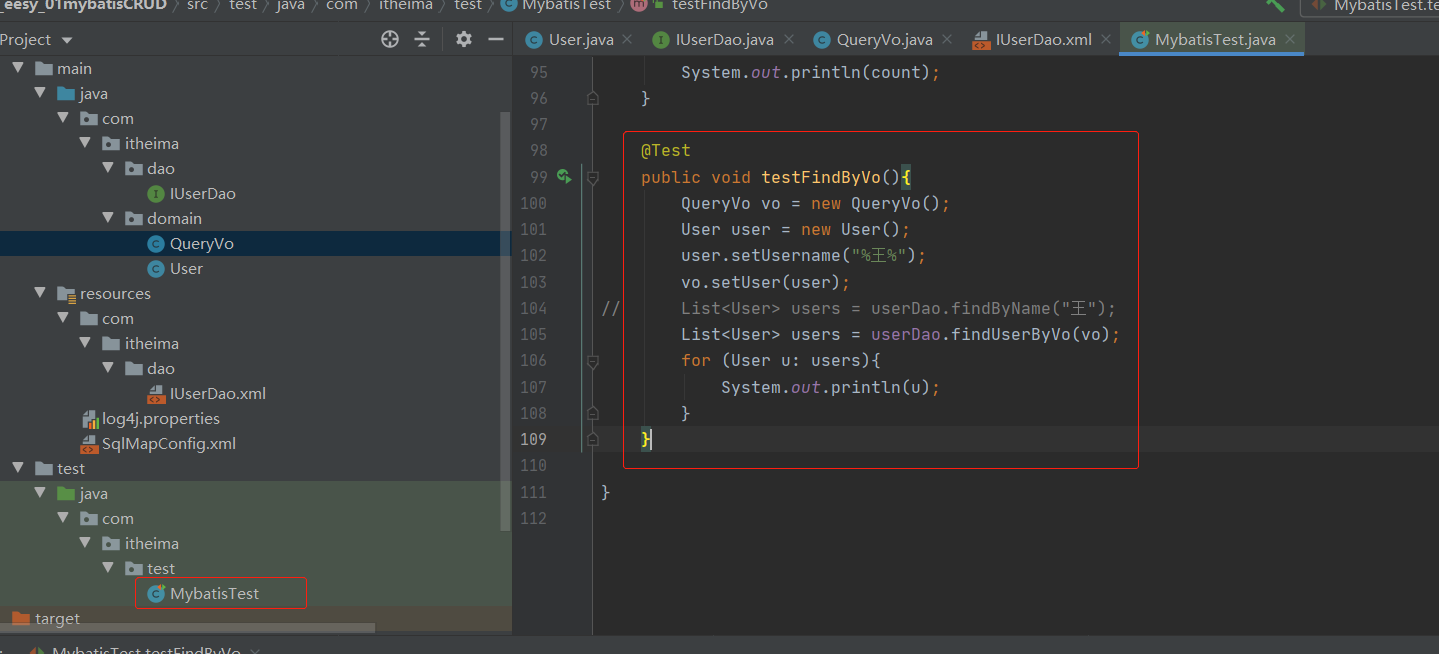
Task: Collapse the main folder arrow
Action: [x=18, y=68]
